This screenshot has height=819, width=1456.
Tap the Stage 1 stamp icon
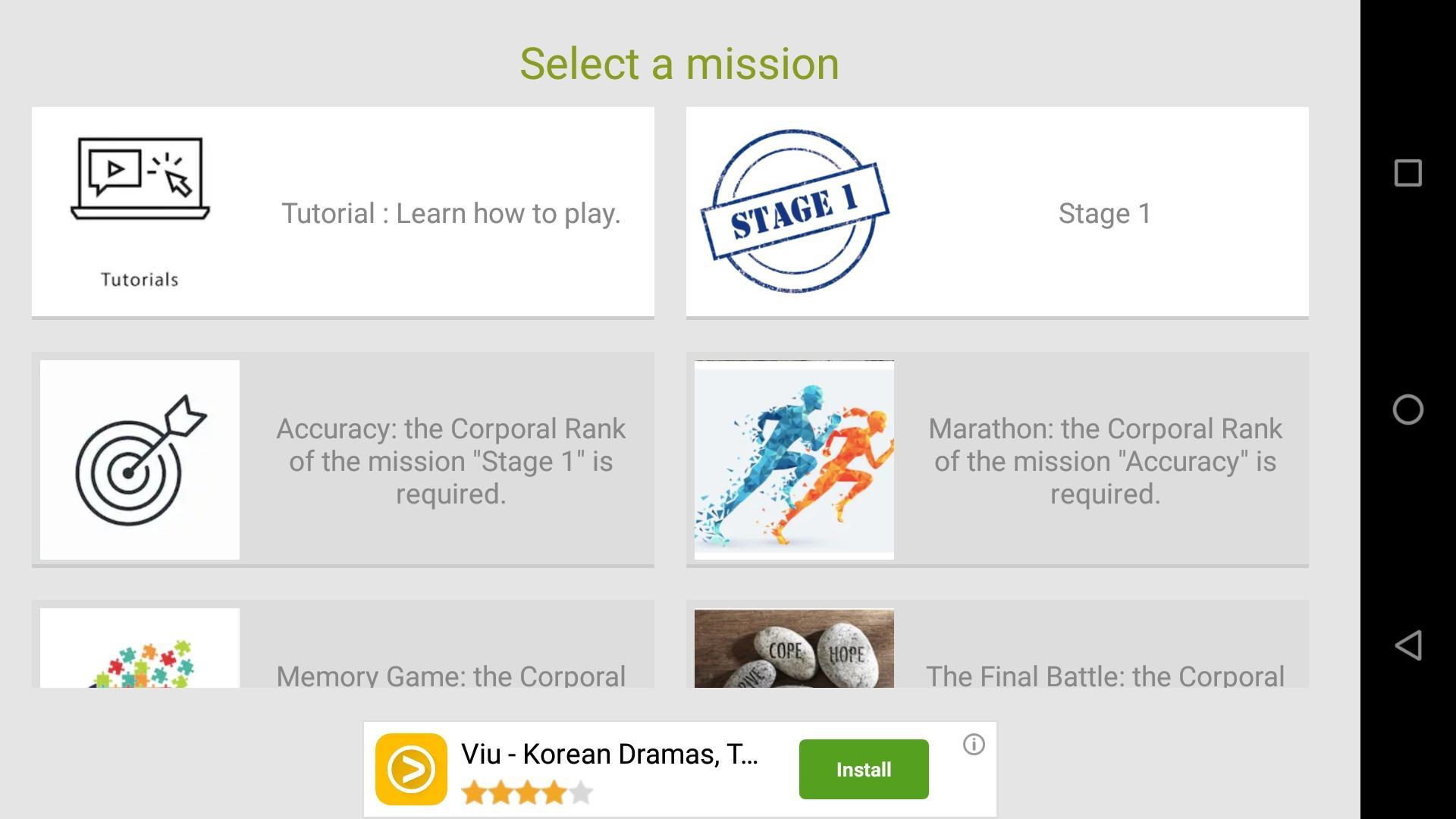[794, 211]
